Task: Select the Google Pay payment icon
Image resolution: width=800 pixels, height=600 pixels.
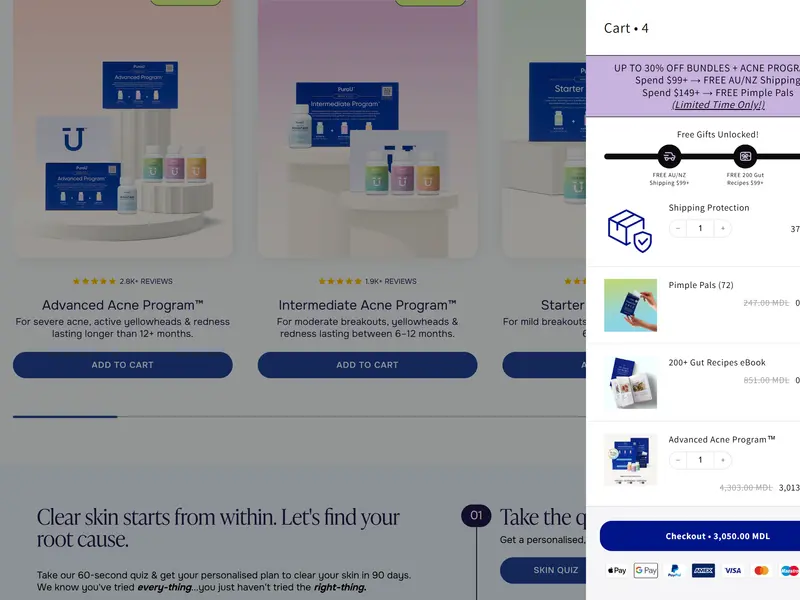Action: pos(645,570)
